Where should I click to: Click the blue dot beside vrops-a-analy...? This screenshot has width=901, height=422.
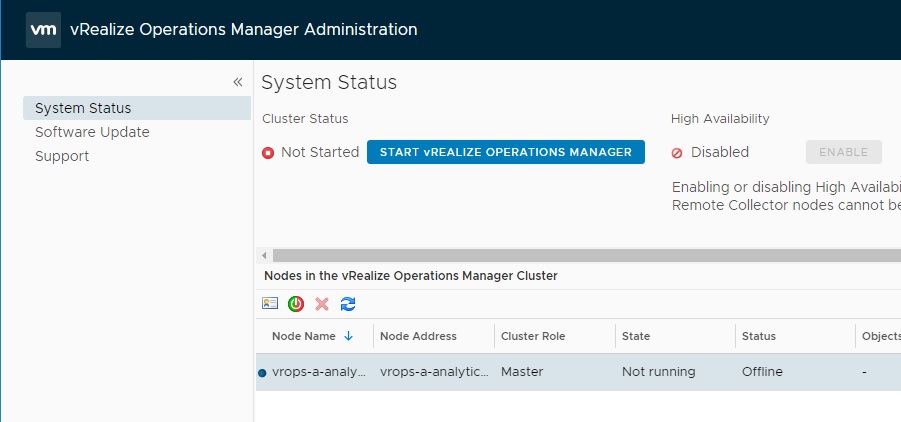263,373
